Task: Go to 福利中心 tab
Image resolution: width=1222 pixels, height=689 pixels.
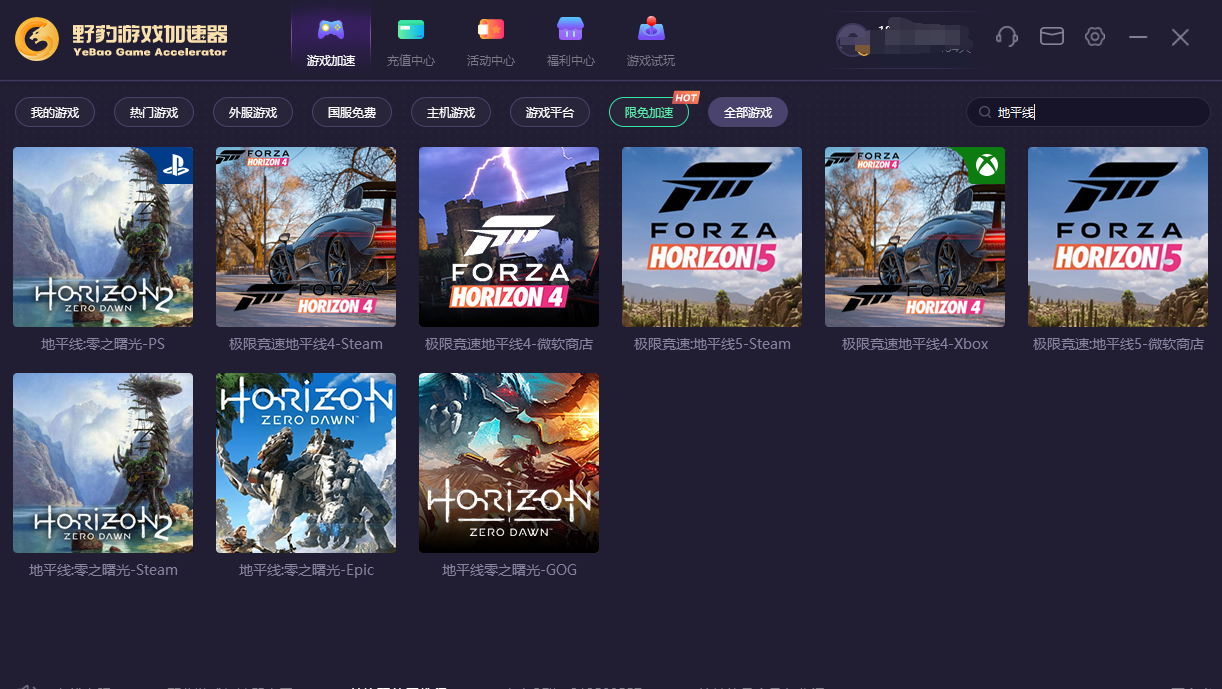Action: [571, 41]
